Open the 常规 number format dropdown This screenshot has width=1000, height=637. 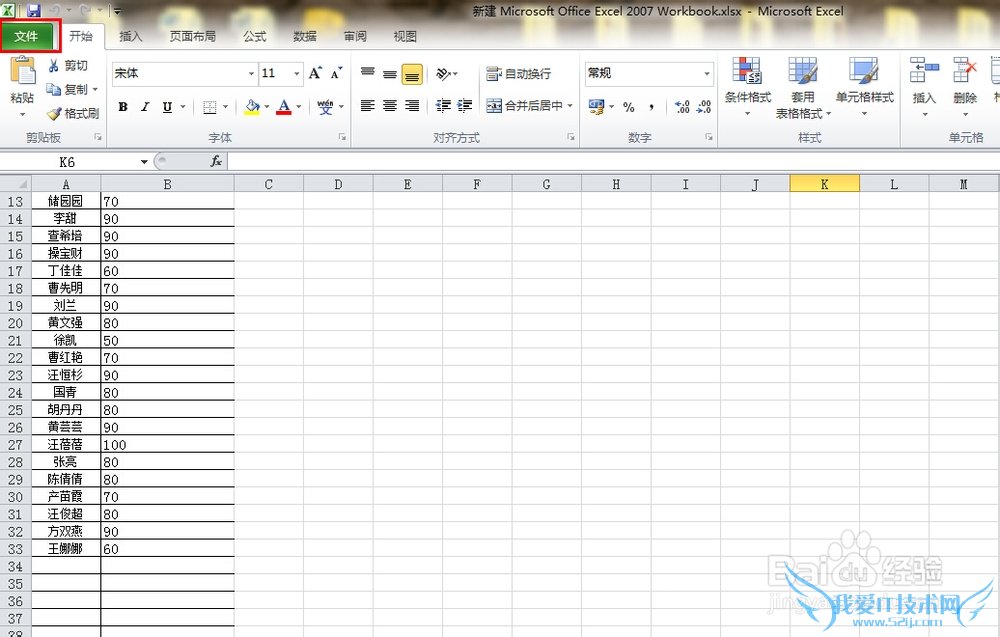[x=707, y=74]
